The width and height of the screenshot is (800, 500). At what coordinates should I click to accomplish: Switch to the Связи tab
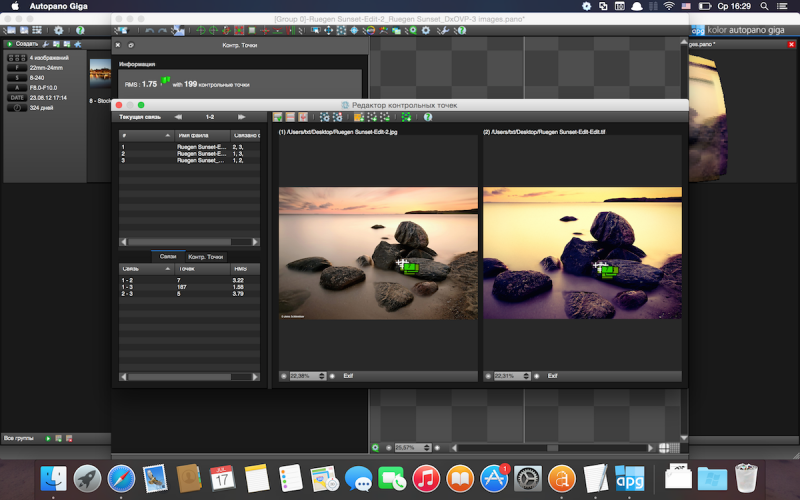click(167, 257)
